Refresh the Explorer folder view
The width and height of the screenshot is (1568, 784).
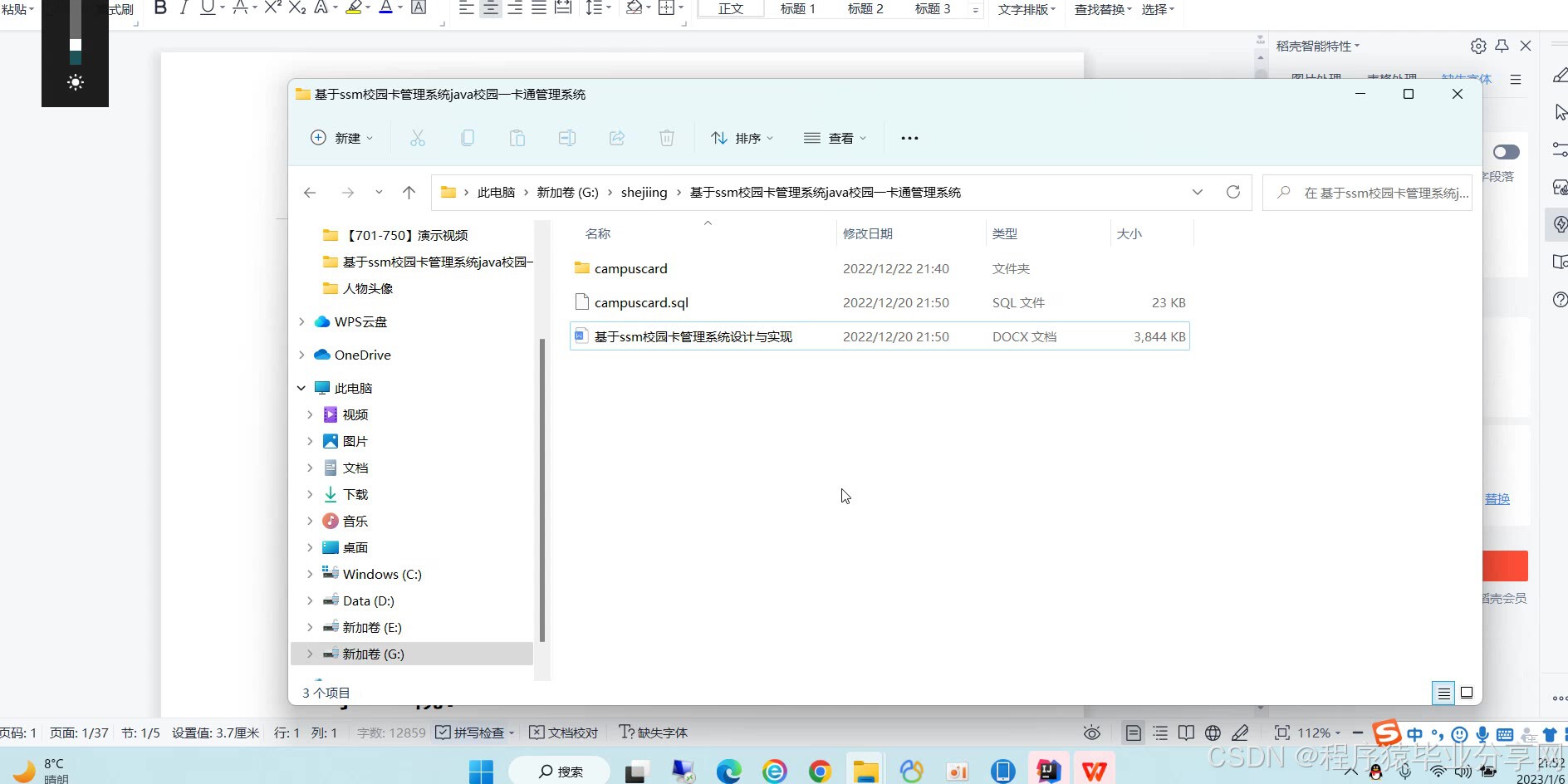click(1233, 192)
